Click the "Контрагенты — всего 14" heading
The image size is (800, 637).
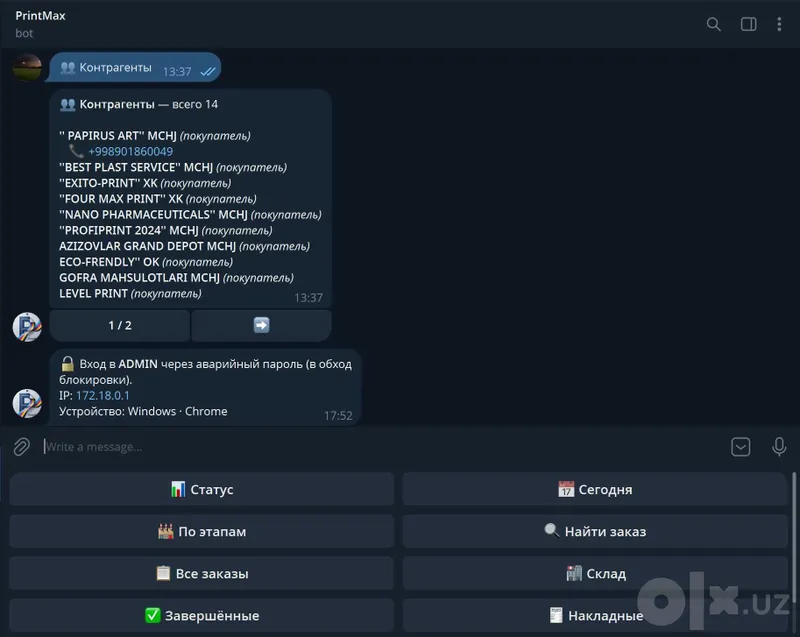(139, 104)
